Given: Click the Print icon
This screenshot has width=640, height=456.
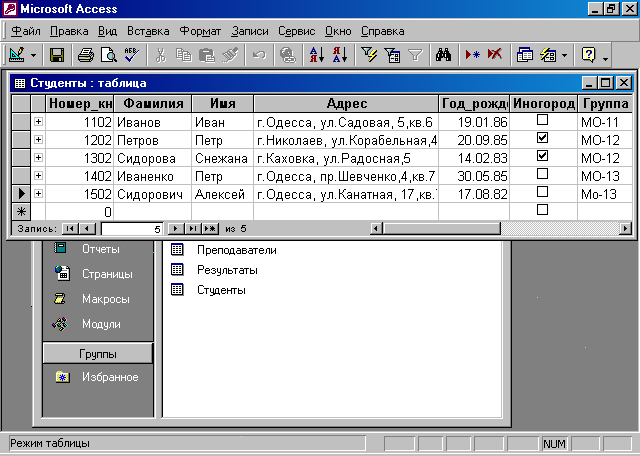Looking at the screenshot, I should 86,55.
